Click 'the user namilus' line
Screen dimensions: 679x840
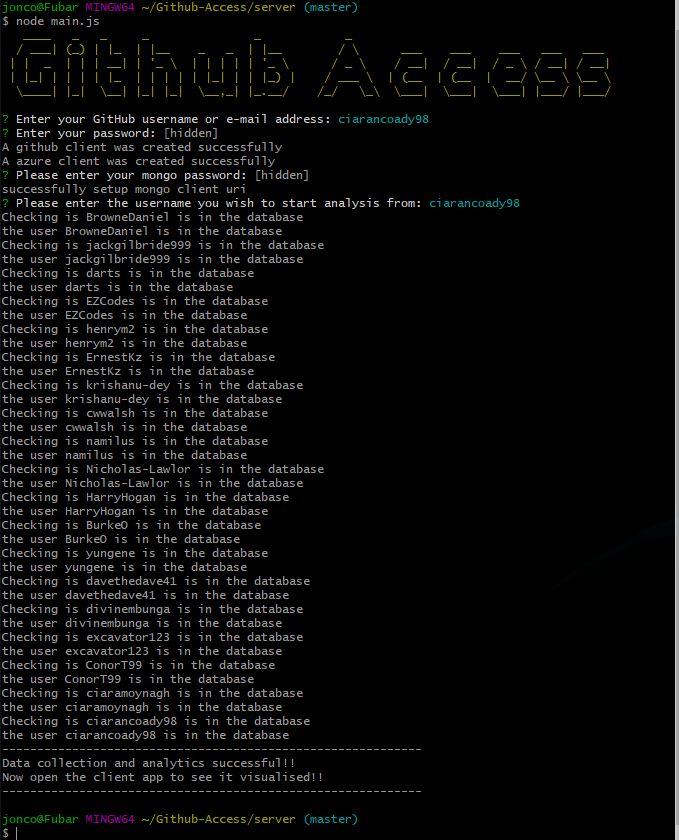(x=124, y=455)
